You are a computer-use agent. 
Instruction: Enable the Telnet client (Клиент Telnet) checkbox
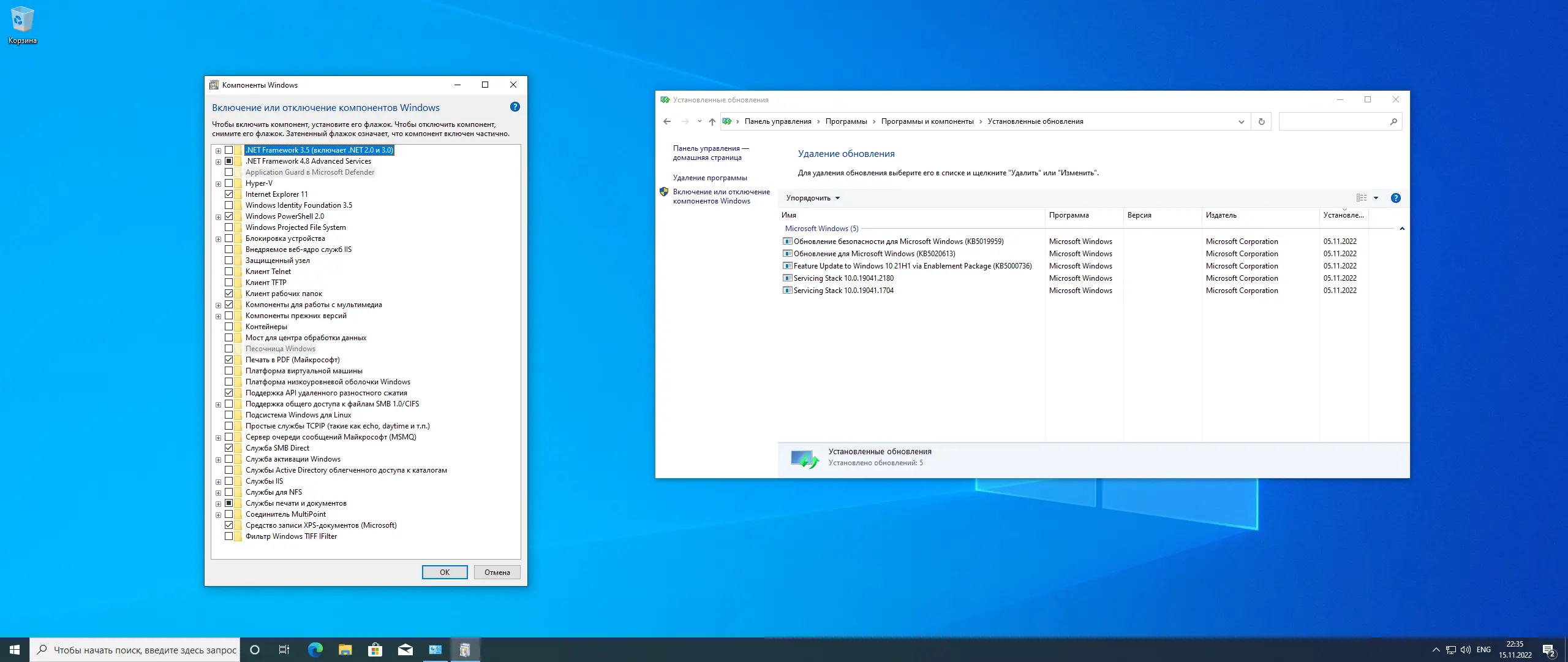(228, 272)
